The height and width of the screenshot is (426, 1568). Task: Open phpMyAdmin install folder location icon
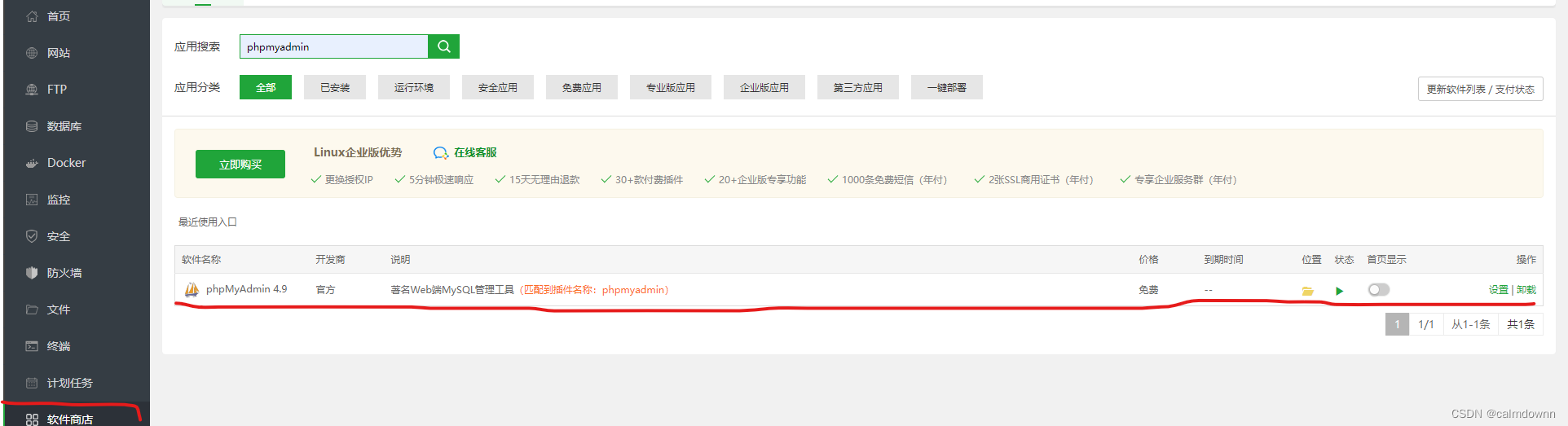click(x=1307, y=291)
